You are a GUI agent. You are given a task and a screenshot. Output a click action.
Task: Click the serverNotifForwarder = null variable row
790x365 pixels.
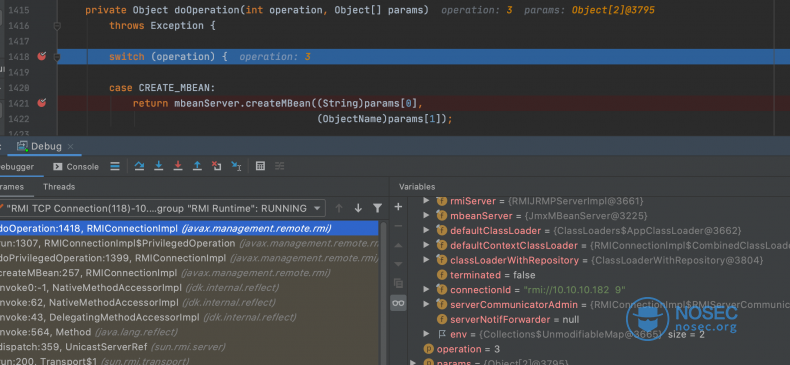coord(599,319)
